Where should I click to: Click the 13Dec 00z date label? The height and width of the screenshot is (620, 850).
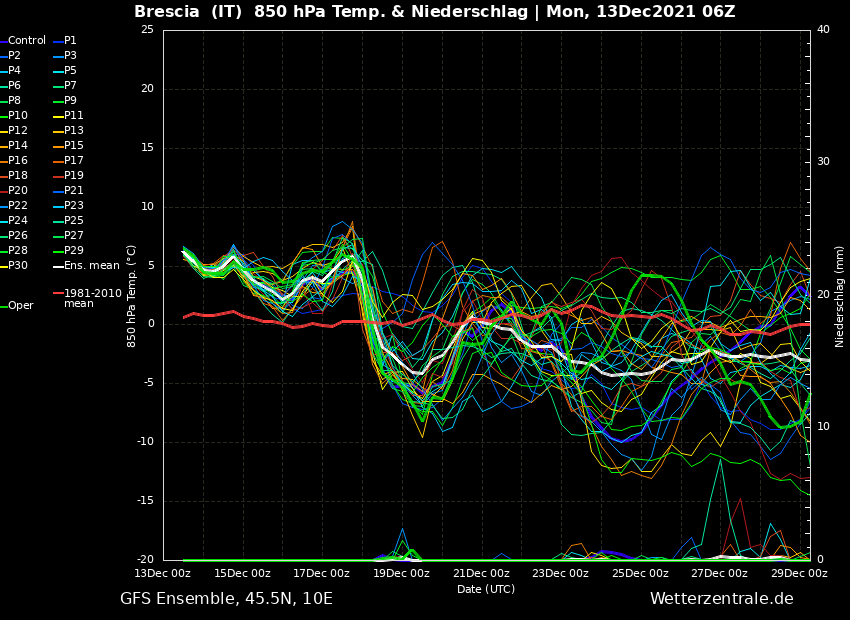click(x=163, y=573)
